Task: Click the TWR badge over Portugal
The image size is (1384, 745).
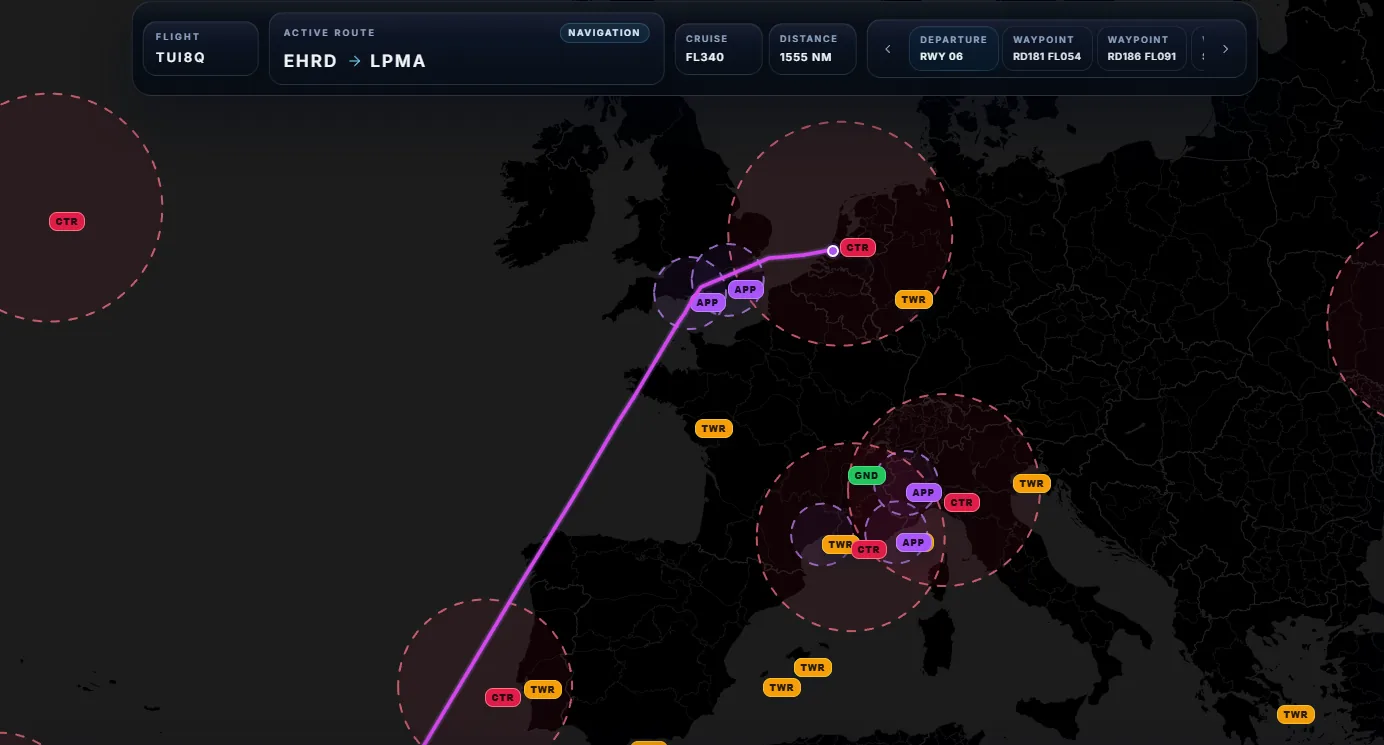Action: 541,689
